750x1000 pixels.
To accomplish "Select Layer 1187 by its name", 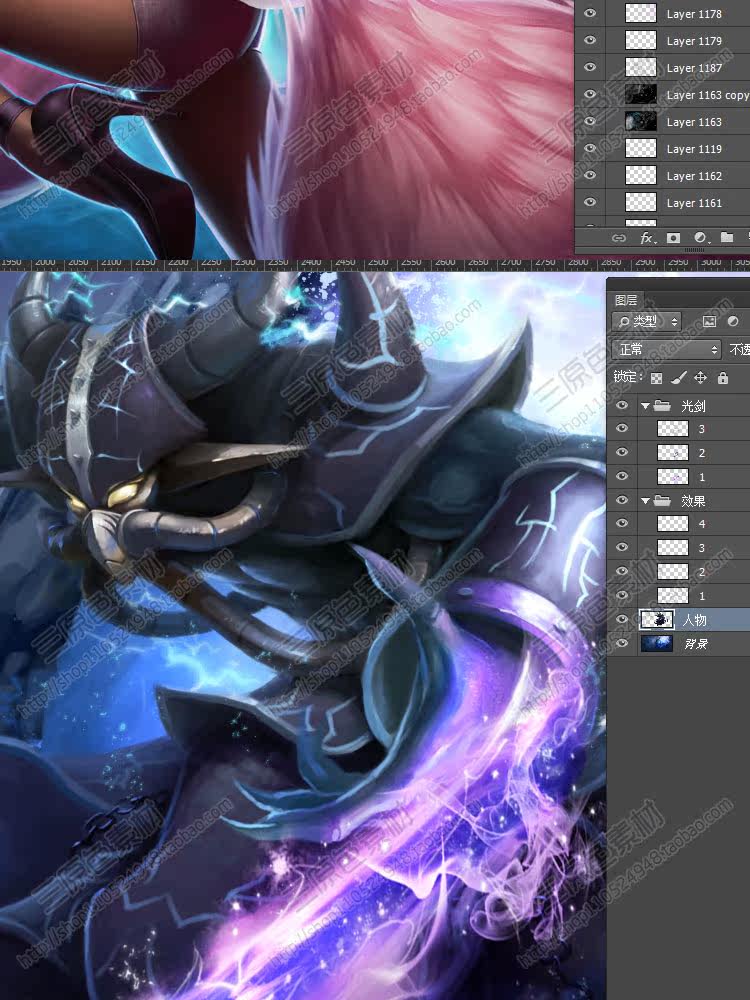I will click(x=694, y=68).
